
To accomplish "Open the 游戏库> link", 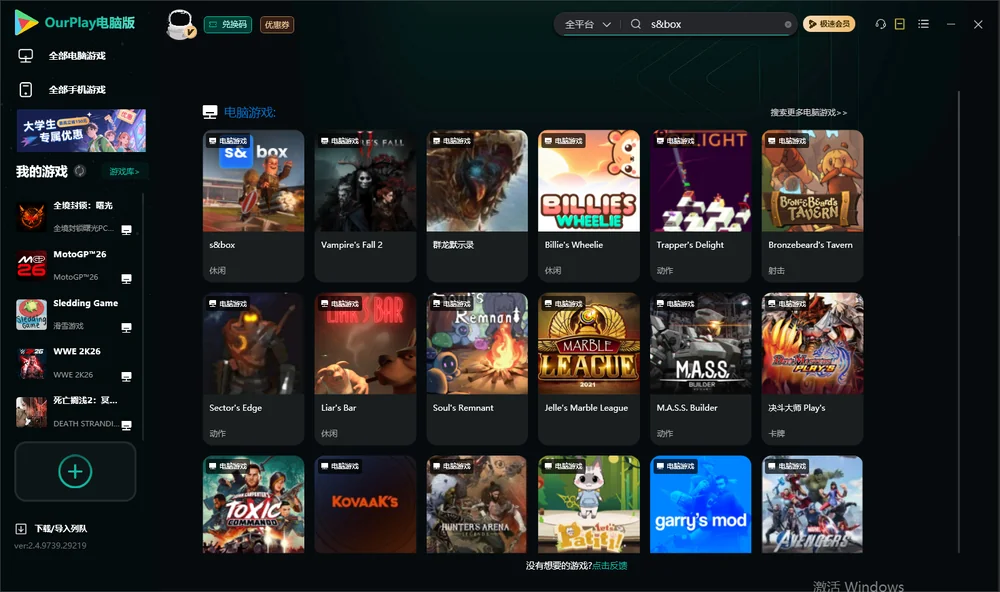I will pyautogui.click(x=124, y=172).
